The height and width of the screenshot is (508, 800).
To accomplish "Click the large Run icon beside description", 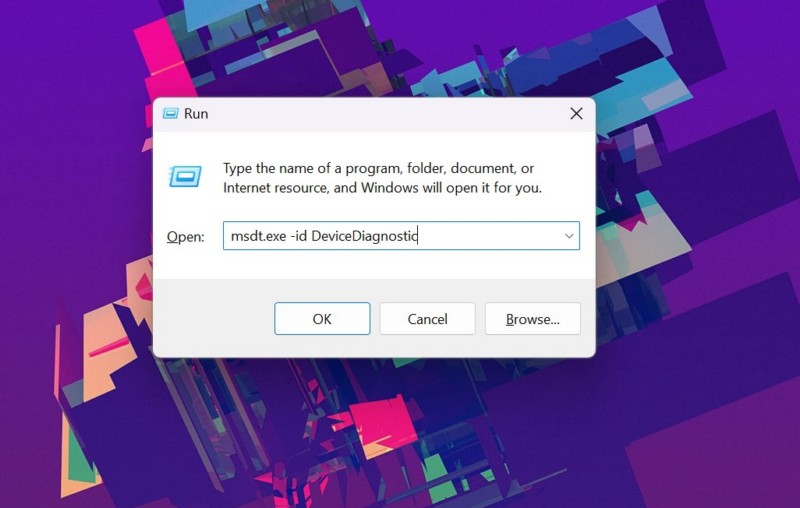I will coord(185,176).
